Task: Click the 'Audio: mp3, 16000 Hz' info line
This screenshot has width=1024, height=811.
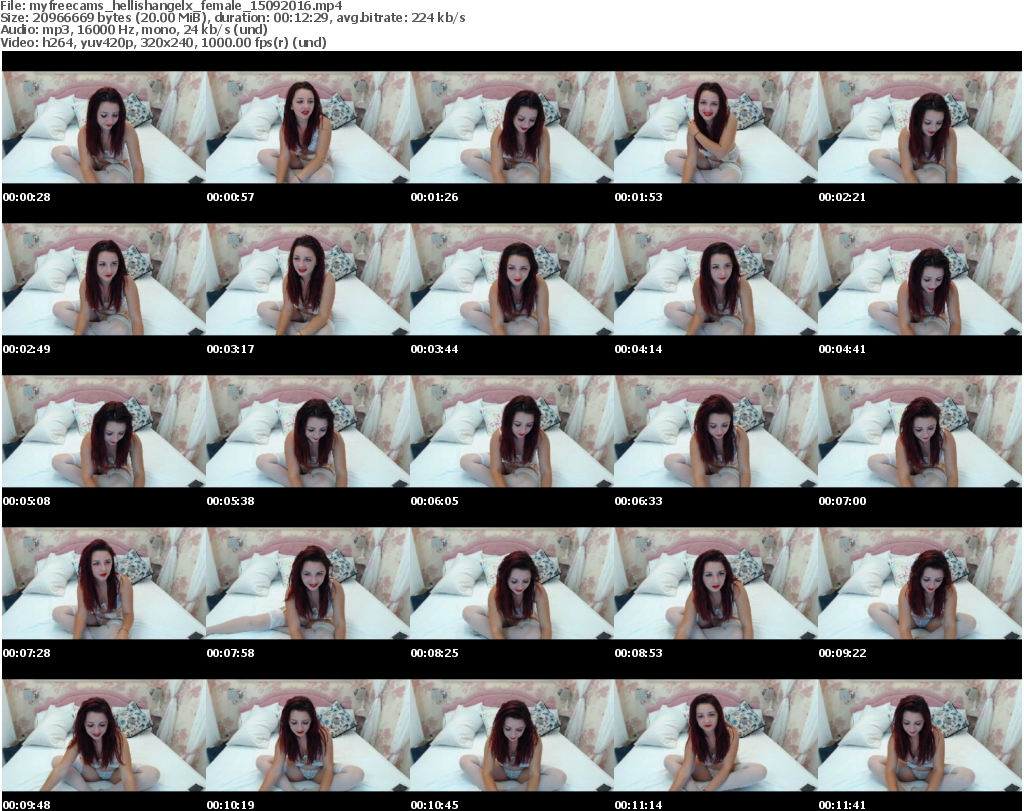Action: [134, 30]
